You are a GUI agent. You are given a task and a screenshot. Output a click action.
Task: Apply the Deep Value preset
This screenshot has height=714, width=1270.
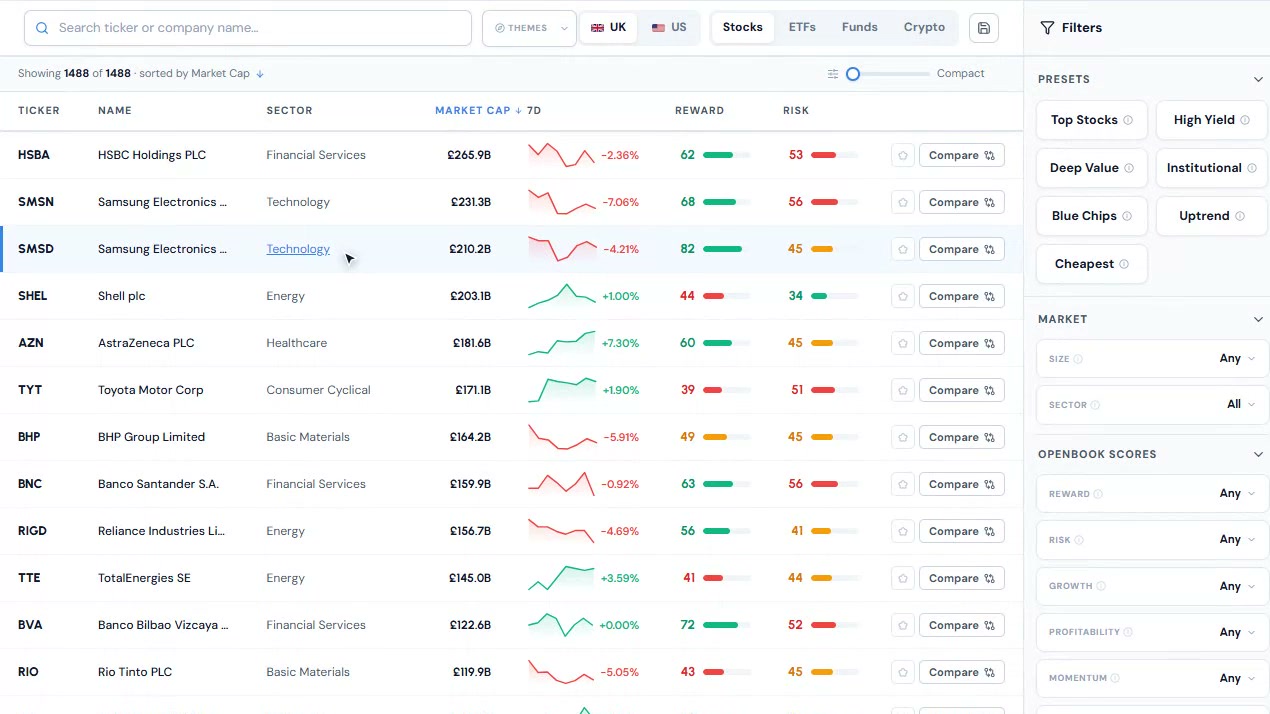[x=1092, y=168]
